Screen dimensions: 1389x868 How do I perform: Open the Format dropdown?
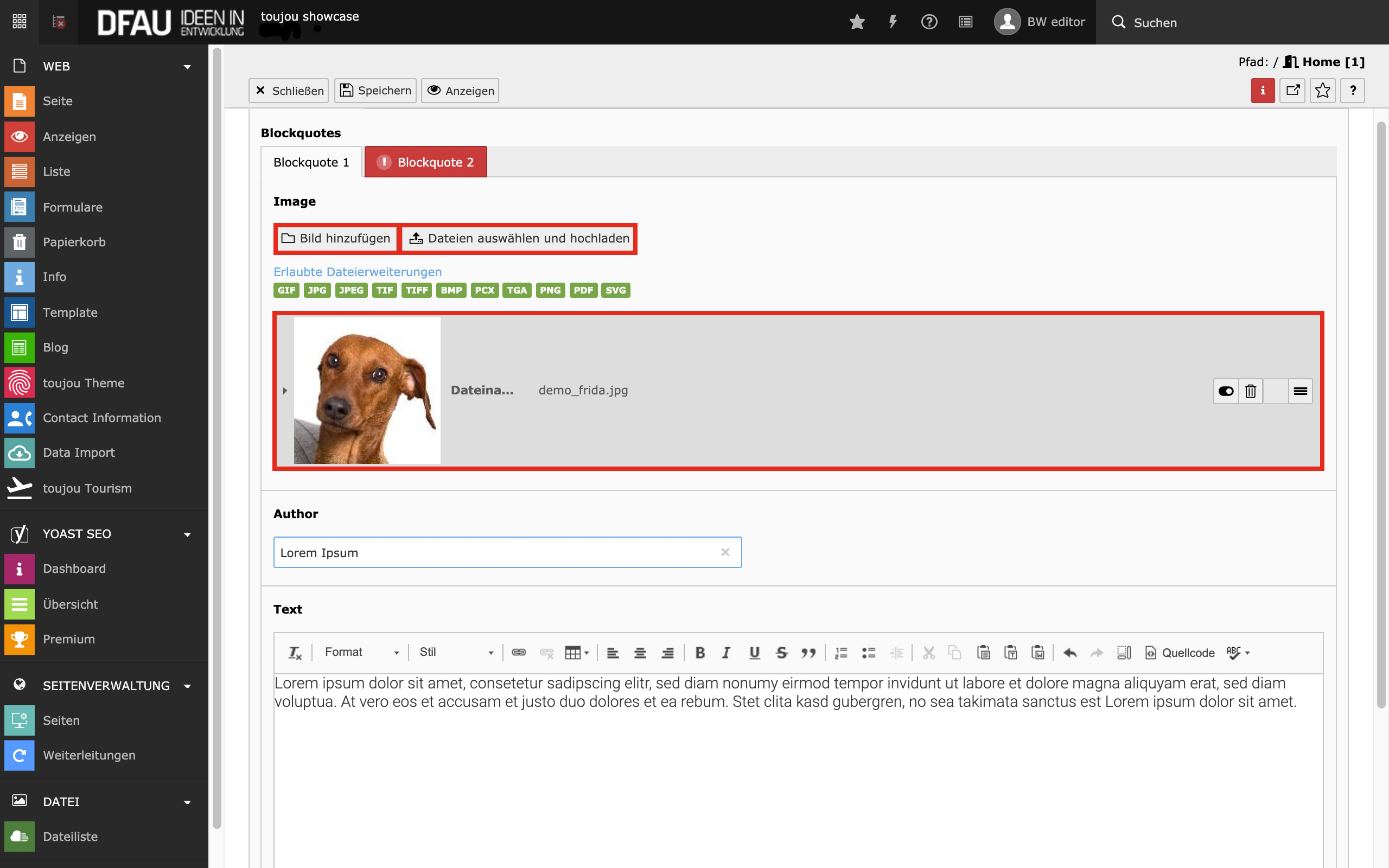[362, 653]
